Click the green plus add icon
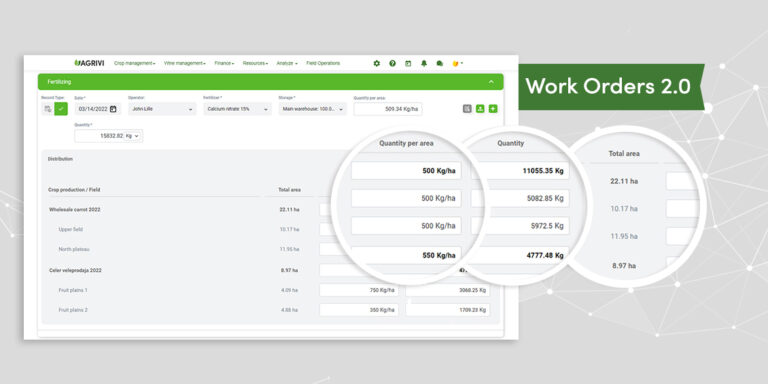The height and width of the screenshot is (384, 768). tap(493, 109)
